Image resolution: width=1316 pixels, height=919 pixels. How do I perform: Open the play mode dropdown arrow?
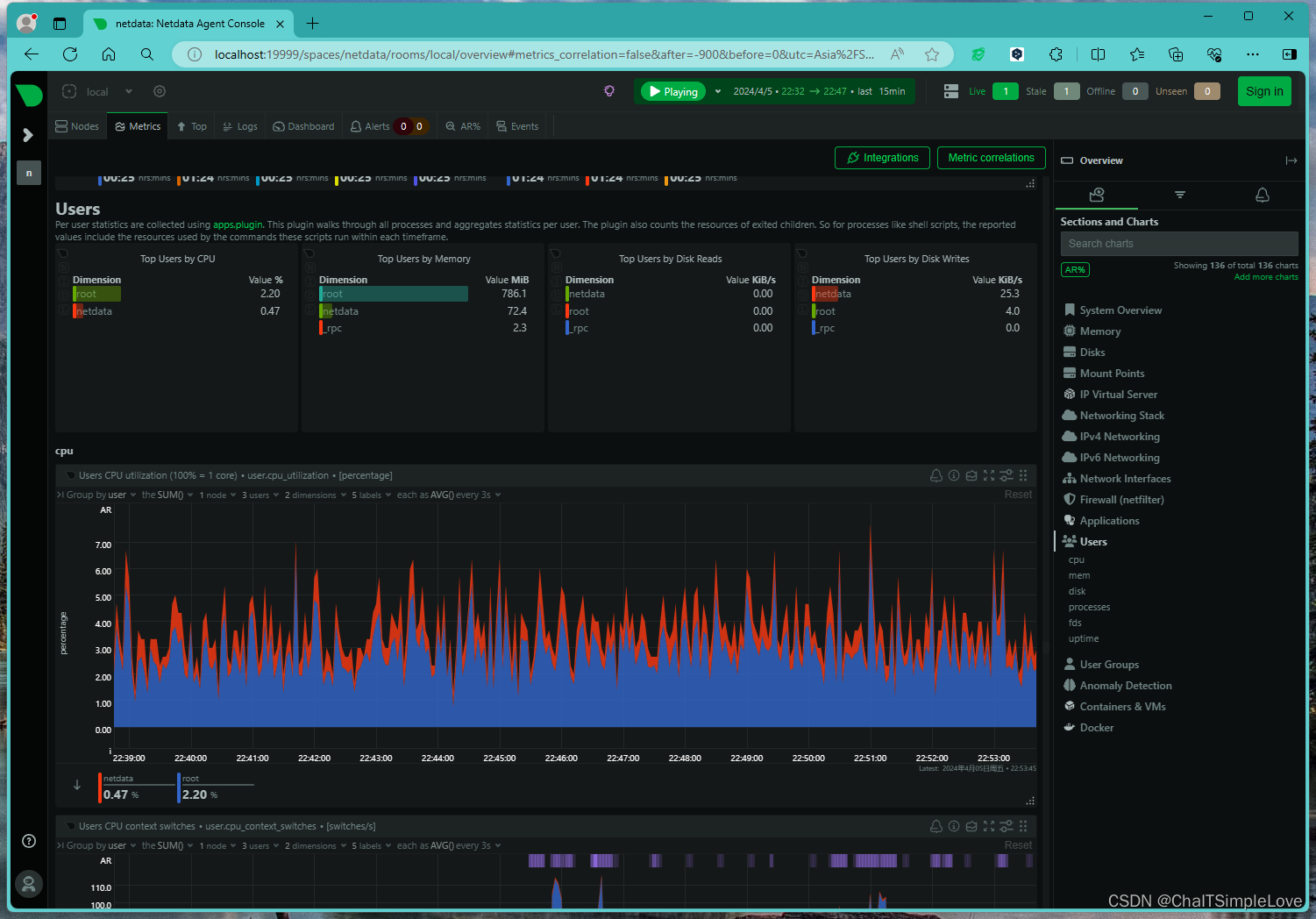point(718,91)
